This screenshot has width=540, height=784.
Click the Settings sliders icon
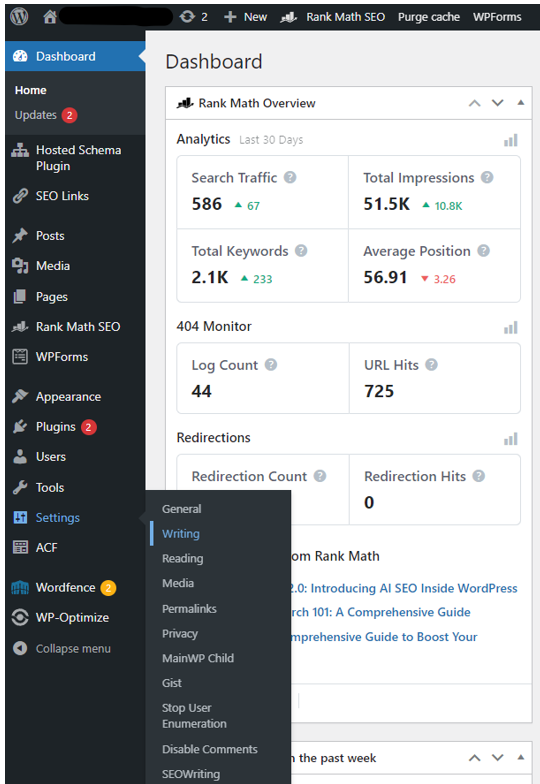(20, 518)
